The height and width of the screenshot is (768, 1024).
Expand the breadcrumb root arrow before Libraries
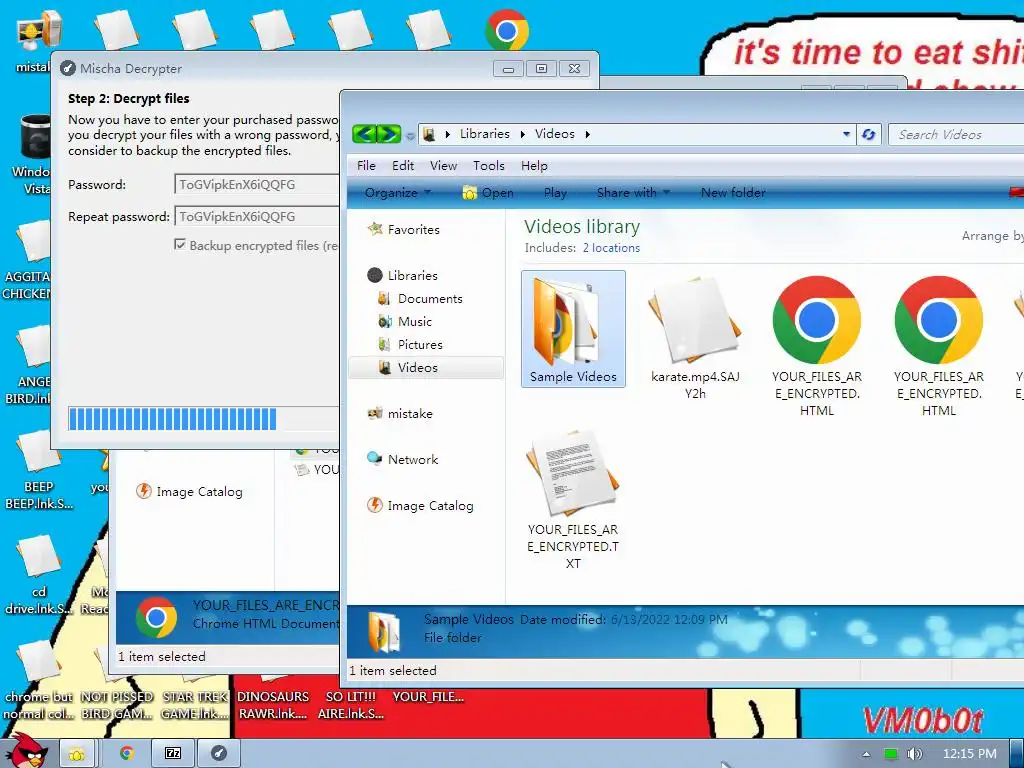(x=447, y=134)
